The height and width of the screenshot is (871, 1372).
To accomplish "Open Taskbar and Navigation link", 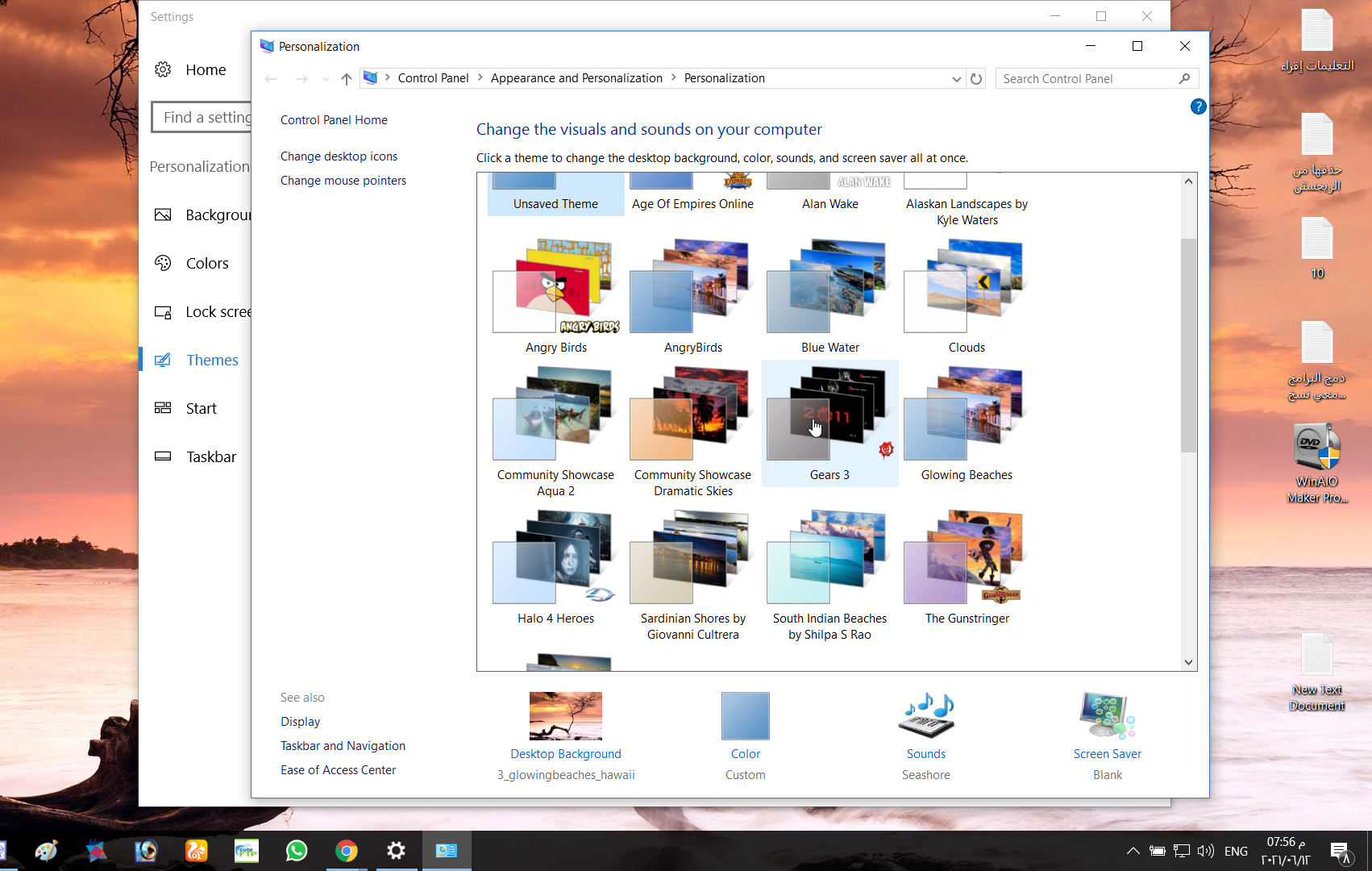I will (x=343, y=746).
